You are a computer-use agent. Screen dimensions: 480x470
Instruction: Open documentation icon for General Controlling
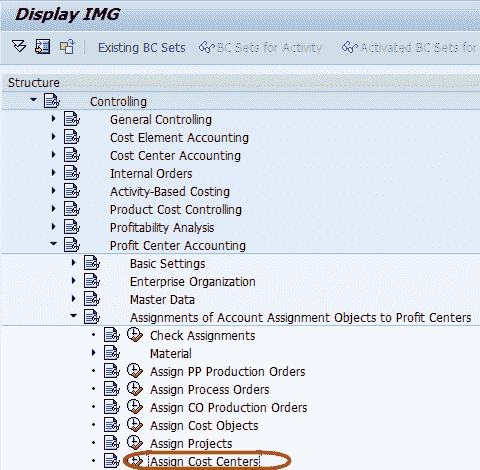[x=72, y=119]
